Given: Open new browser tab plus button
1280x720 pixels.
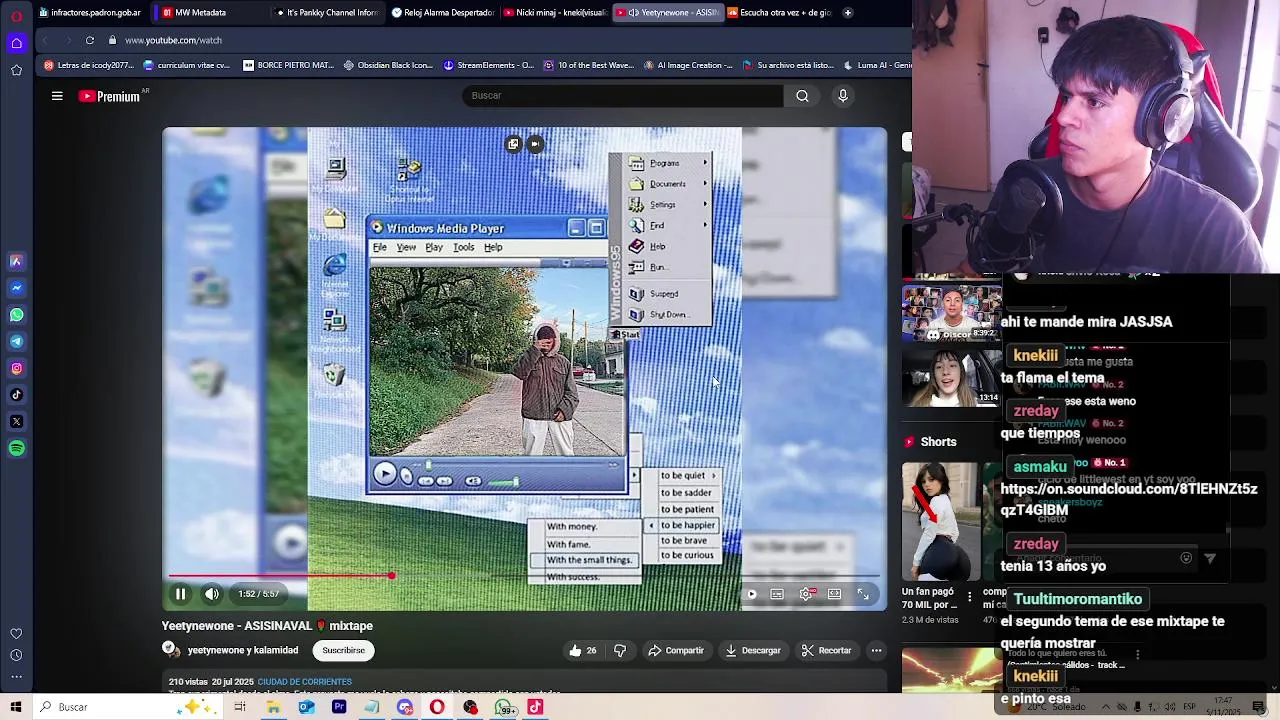Looking at the screenshot, I should (847, 13).
